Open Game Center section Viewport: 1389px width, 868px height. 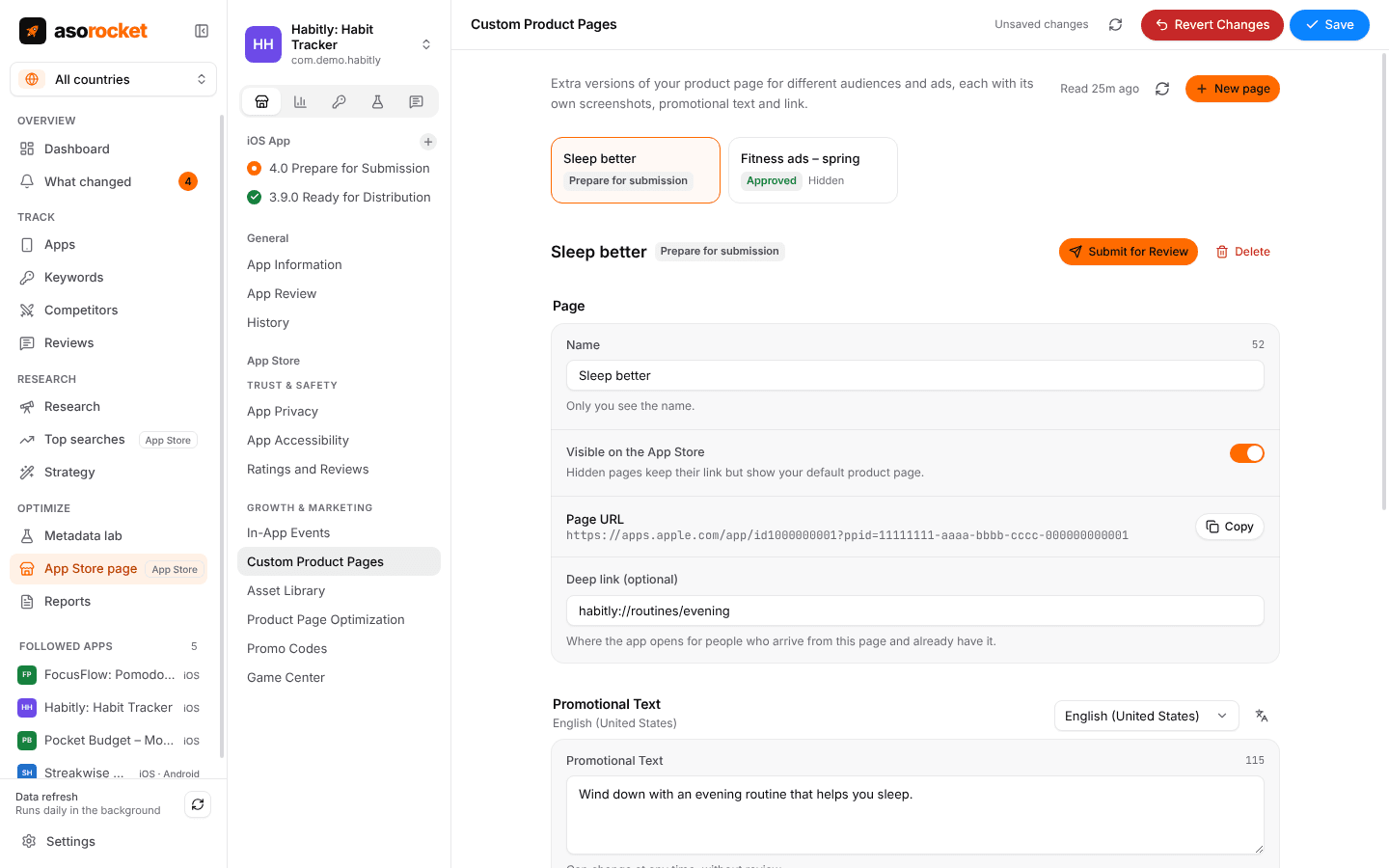click(339, 678)
